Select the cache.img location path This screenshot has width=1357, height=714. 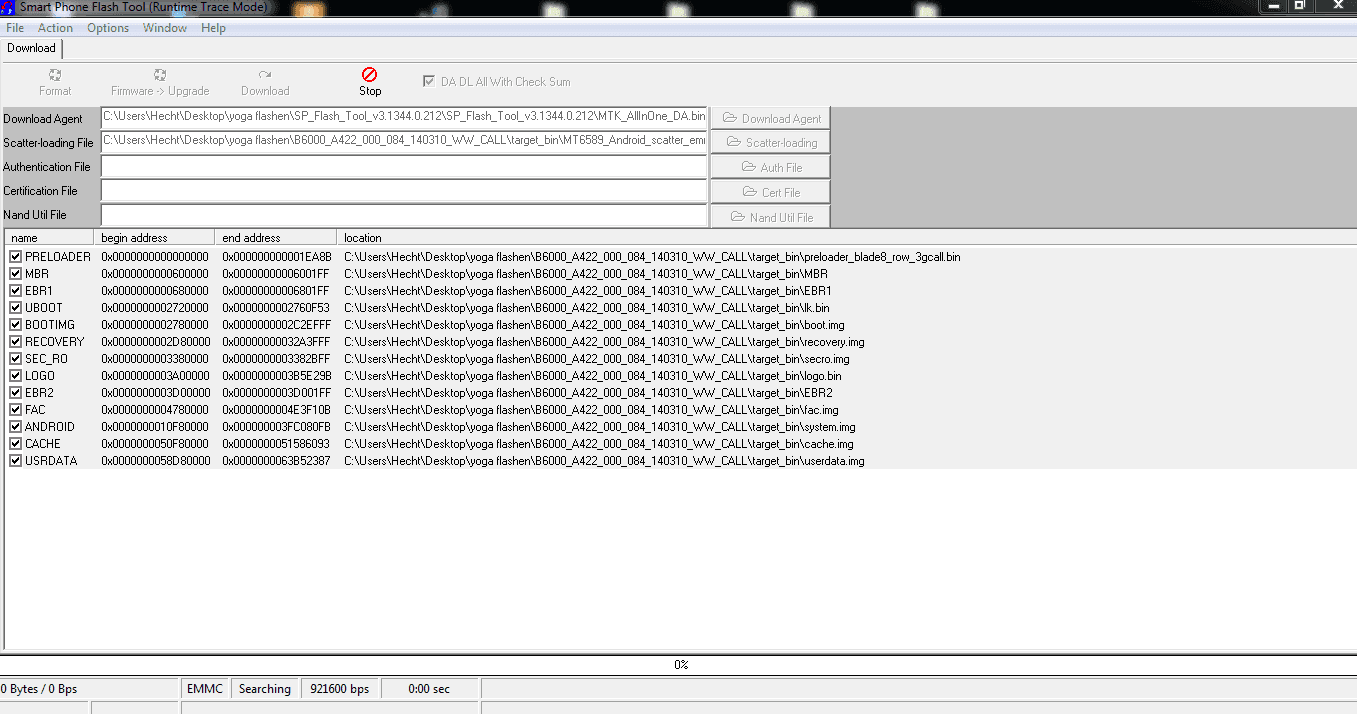pos(599,444)
